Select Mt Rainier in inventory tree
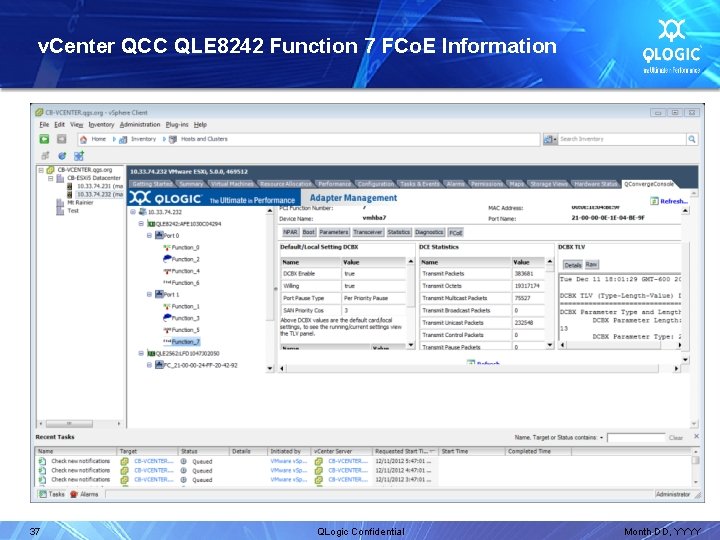 pyautogui.click(x=80, y=202)
